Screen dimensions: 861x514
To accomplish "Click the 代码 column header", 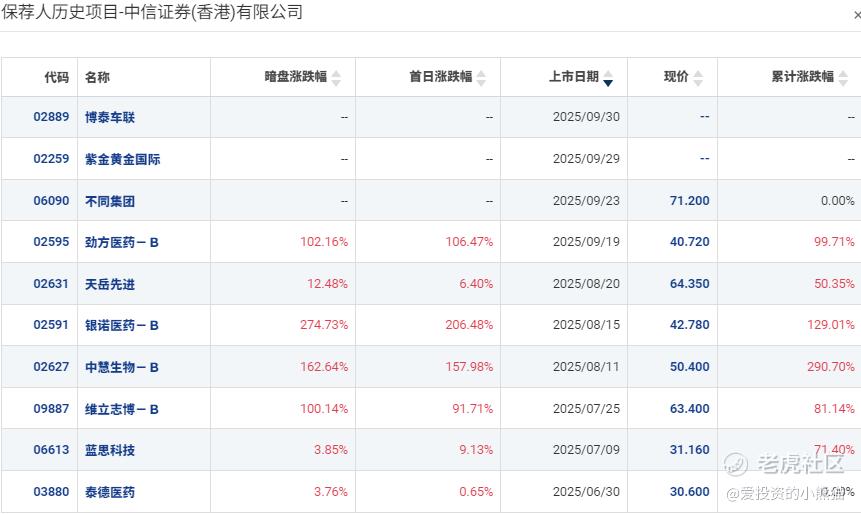I will pos(57,77).
